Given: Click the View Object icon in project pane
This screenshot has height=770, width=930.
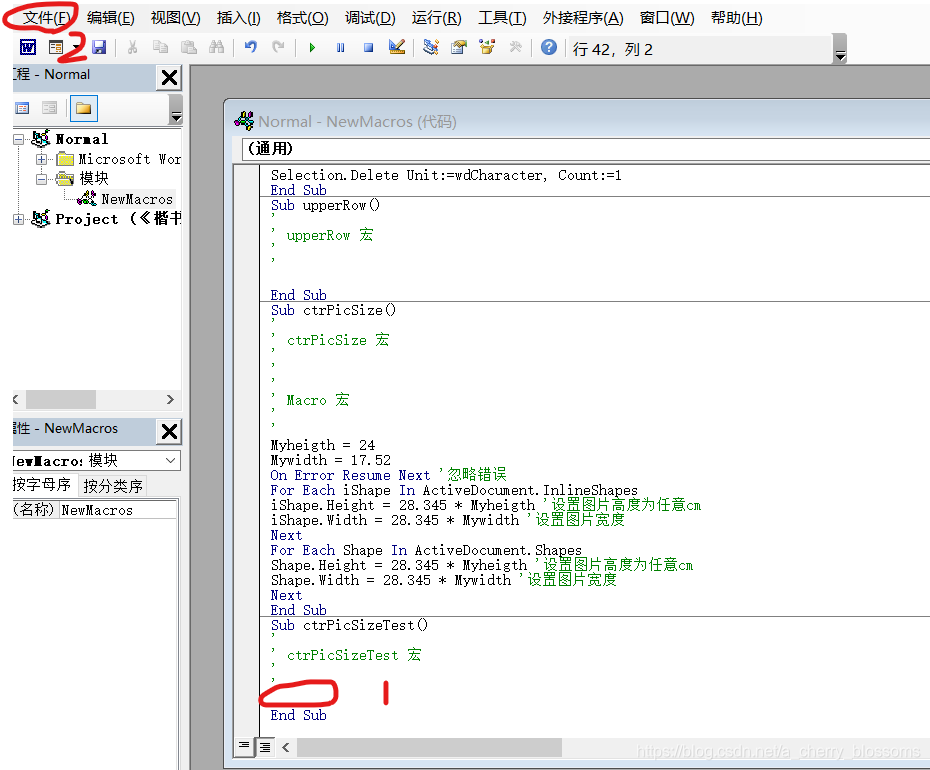Looking at the screenshot, I should click(x=49, y=108).
